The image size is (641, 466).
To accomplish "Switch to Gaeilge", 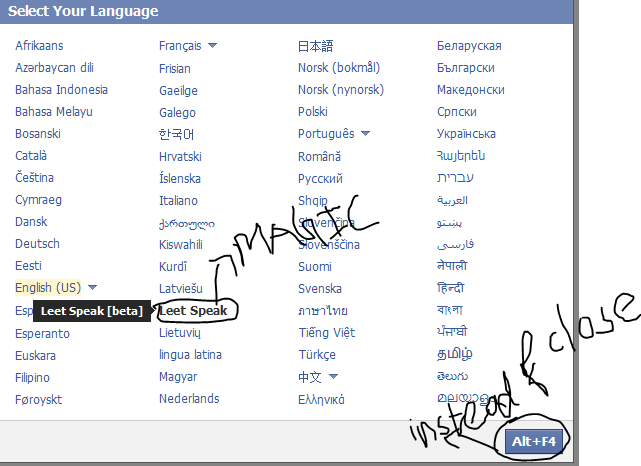I will coord(179,90).
